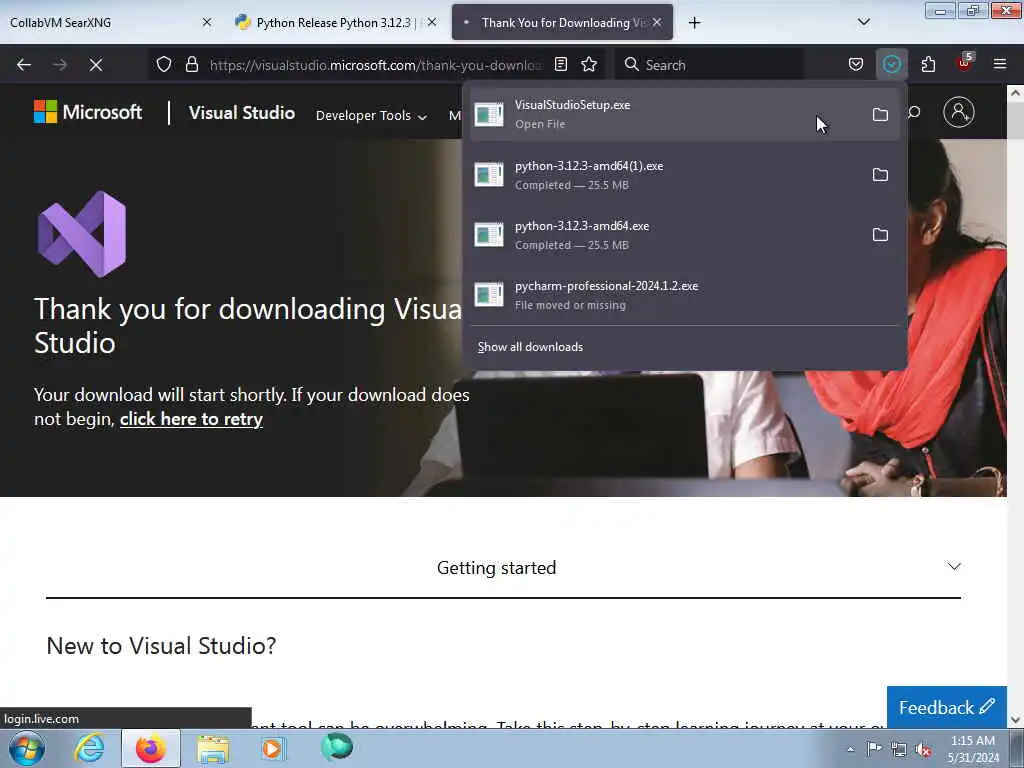Switch to Python Release Python 3.12.3 tab
This screenshot has height=768, width=1024.
pos(336,22)
